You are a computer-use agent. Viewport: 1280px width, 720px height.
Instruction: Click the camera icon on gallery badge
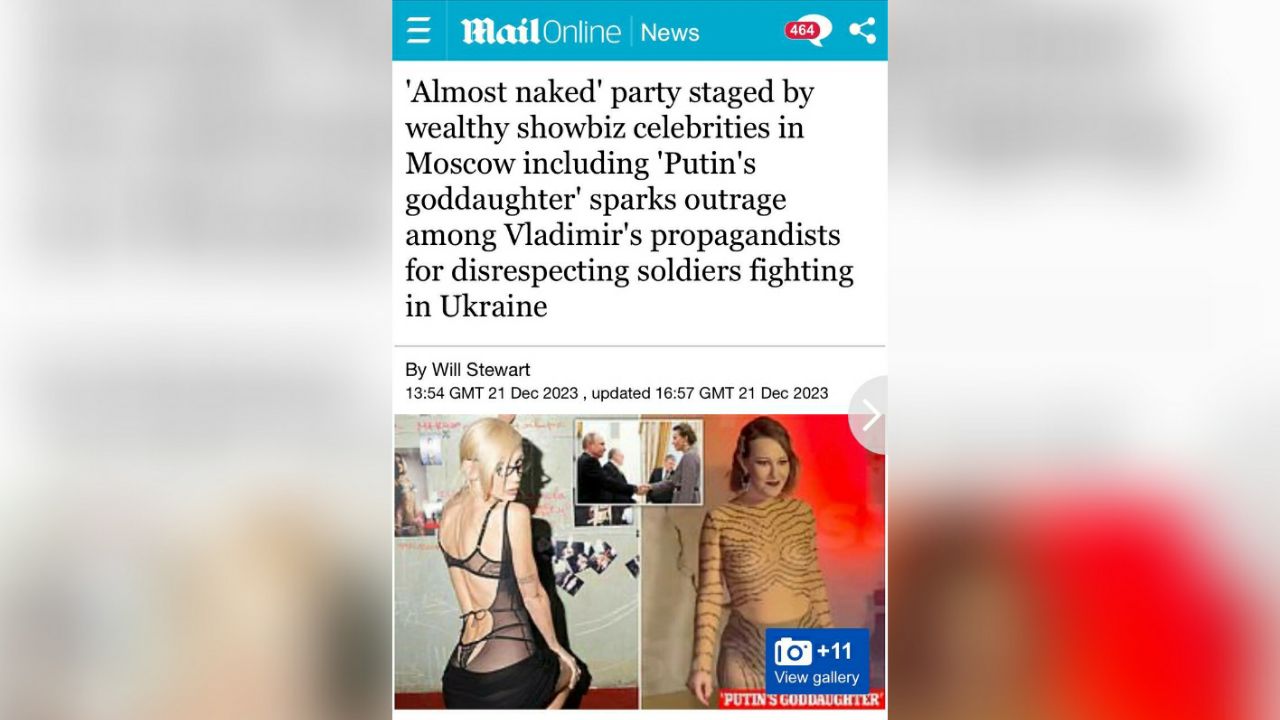[793, 652]
